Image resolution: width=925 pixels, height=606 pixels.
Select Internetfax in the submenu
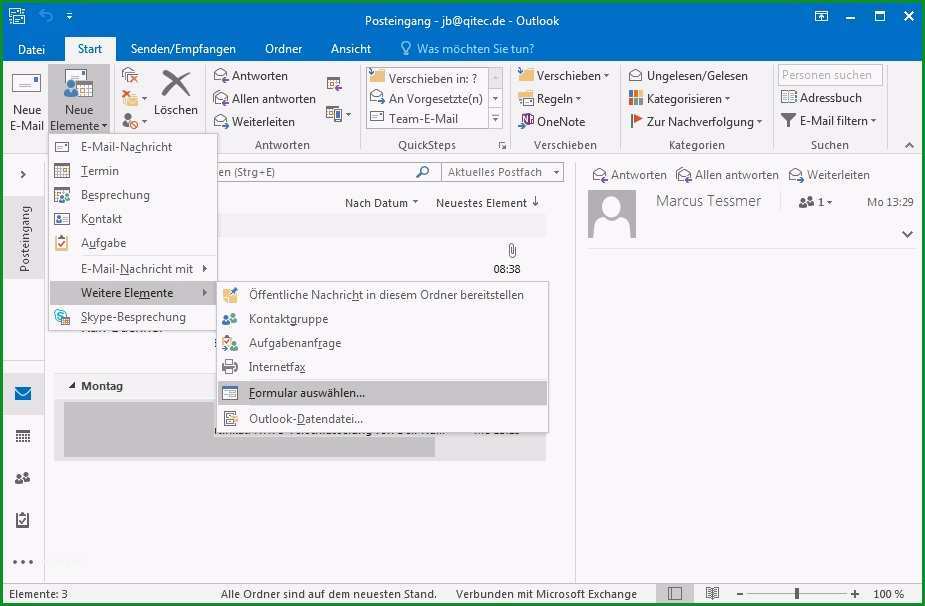pos(383,367)
